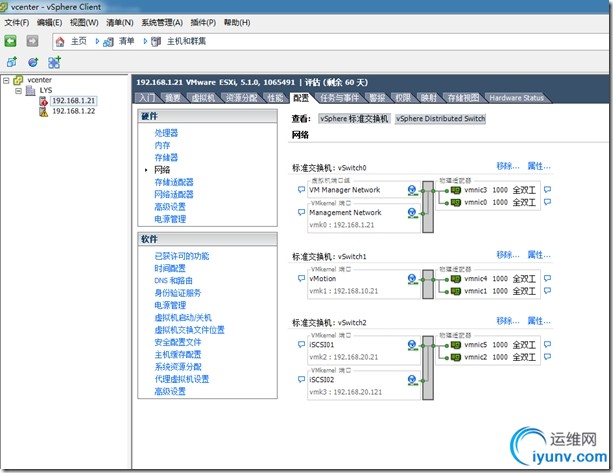Click the new virtual machine toolbar icon
The image size is (613, 473).
[x=12, y=62]
